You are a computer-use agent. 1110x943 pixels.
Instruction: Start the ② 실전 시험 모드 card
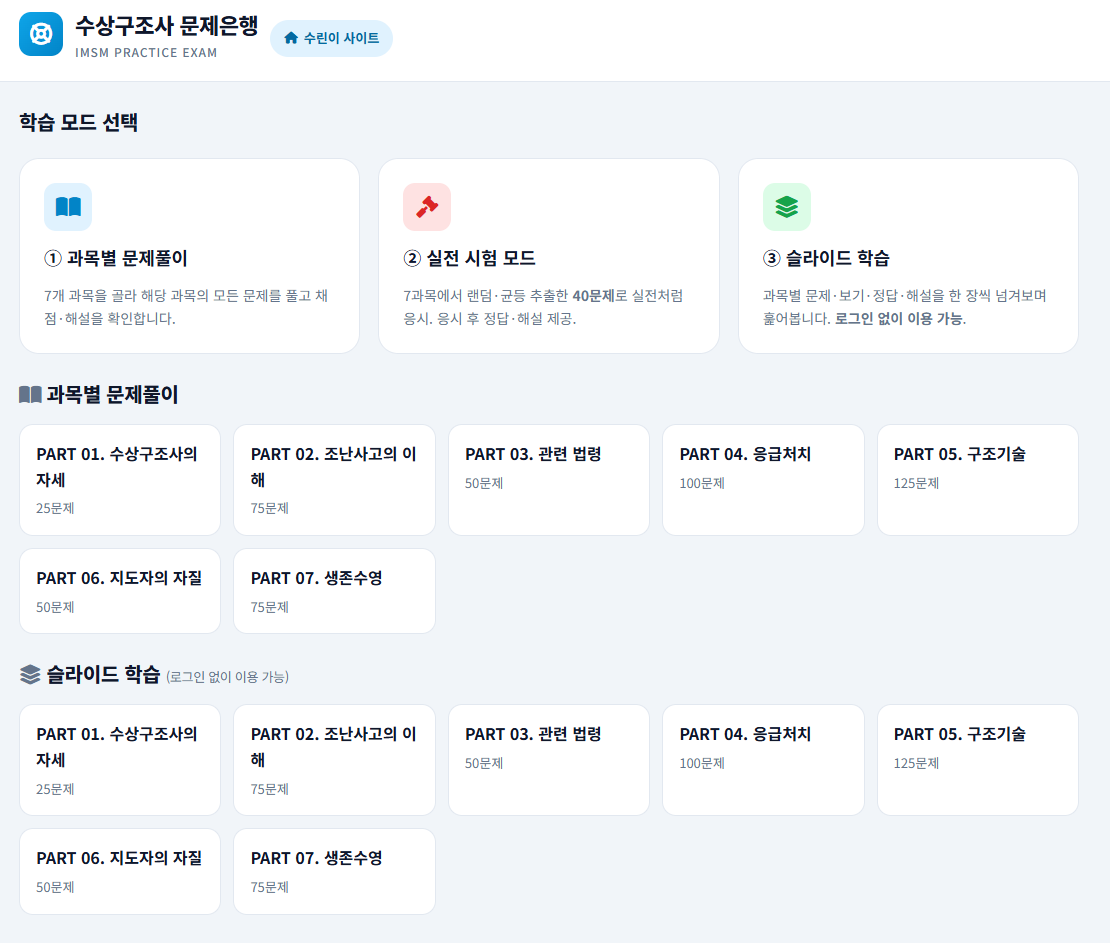pos(548,256)
